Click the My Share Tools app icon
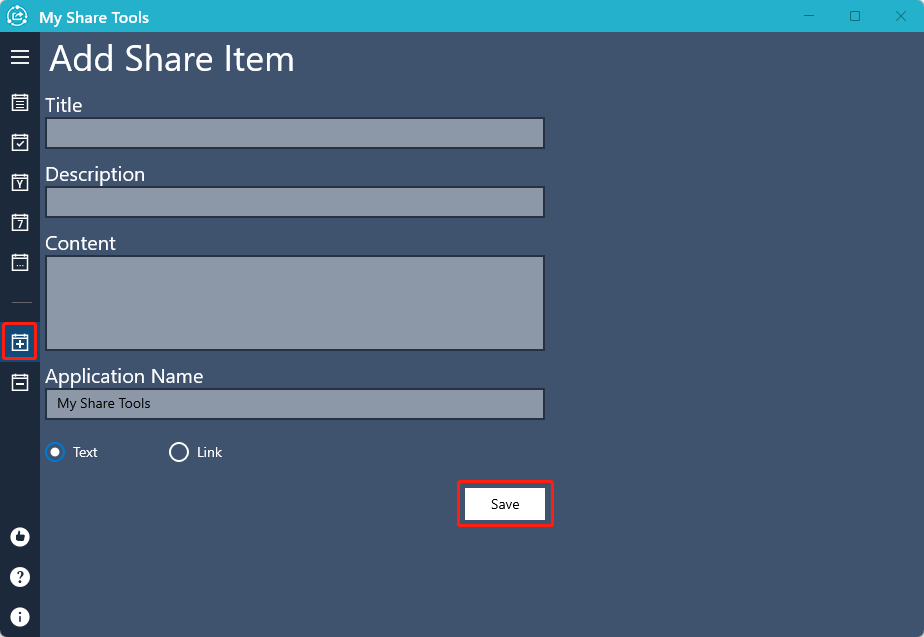Screen dimensions: 924x637 (x=17, y=16)
